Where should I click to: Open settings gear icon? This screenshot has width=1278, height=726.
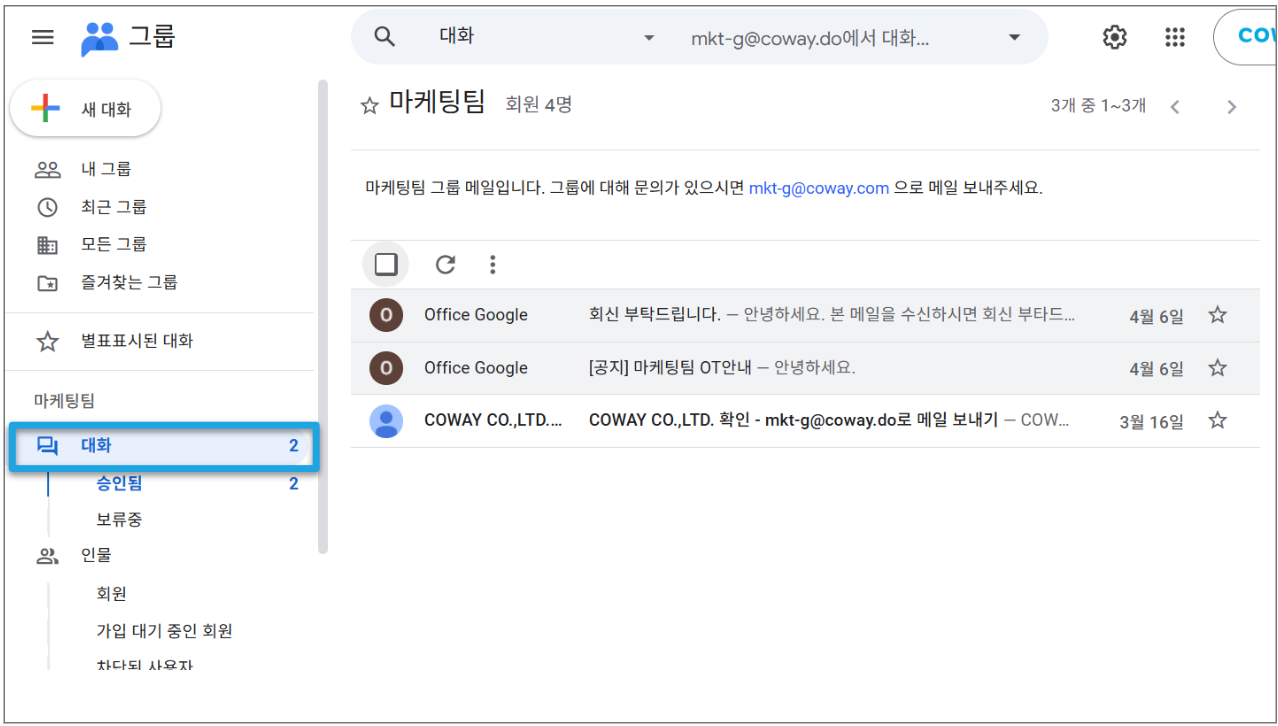1114,37
